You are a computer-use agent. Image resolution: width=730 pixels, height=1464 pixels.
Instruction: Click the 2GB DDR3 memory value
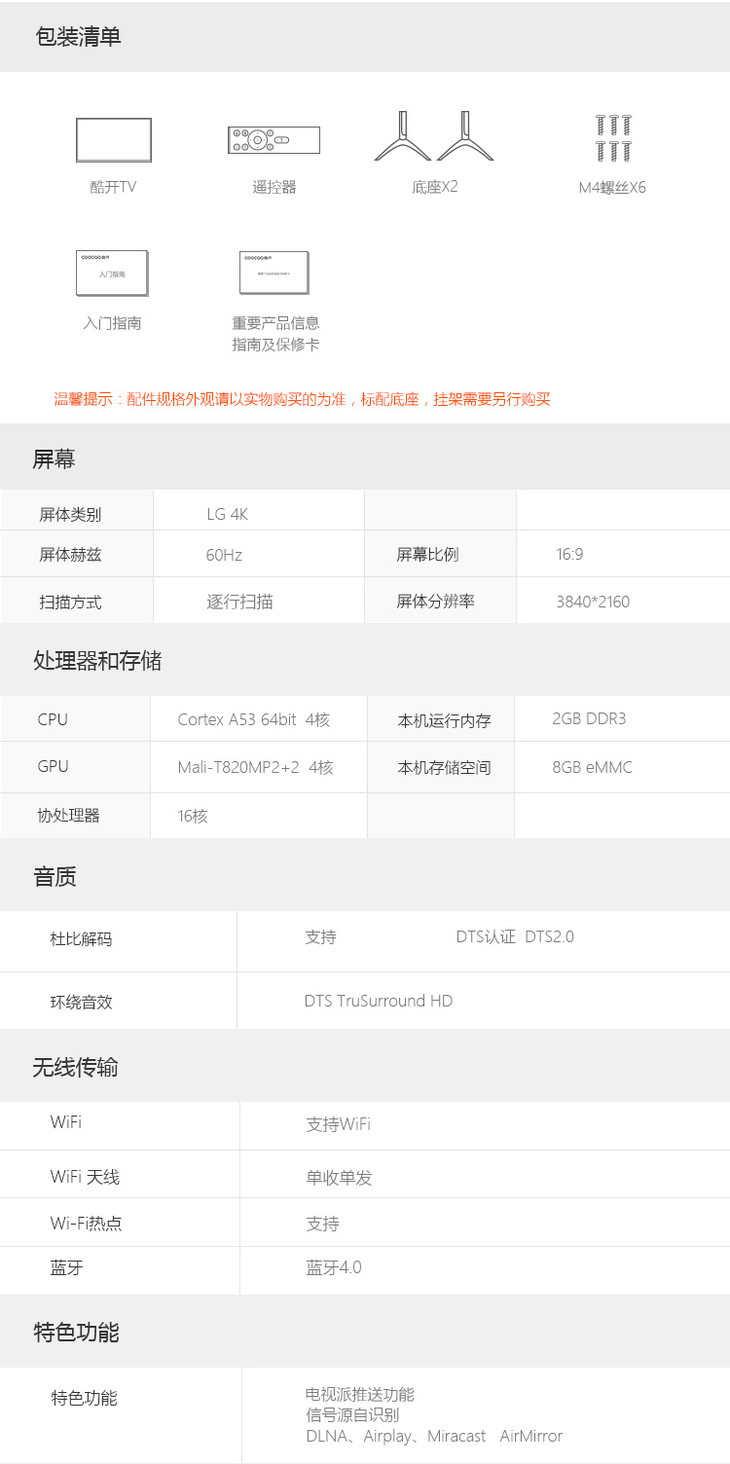(589, 719)
